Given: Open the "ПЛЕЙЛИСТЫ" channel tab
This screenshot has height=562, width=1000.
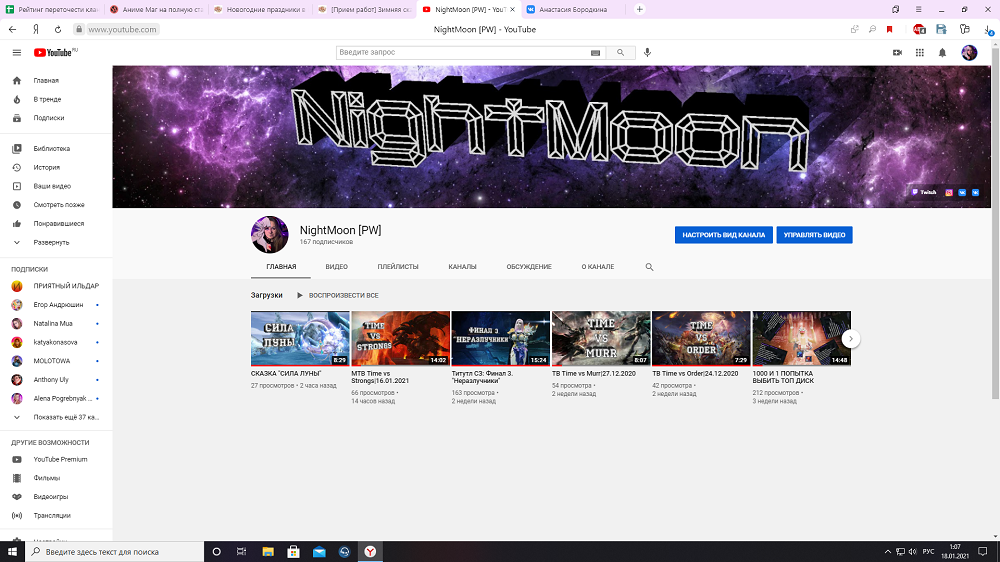Looking at the screenshot, I should [x=398, y=267].
